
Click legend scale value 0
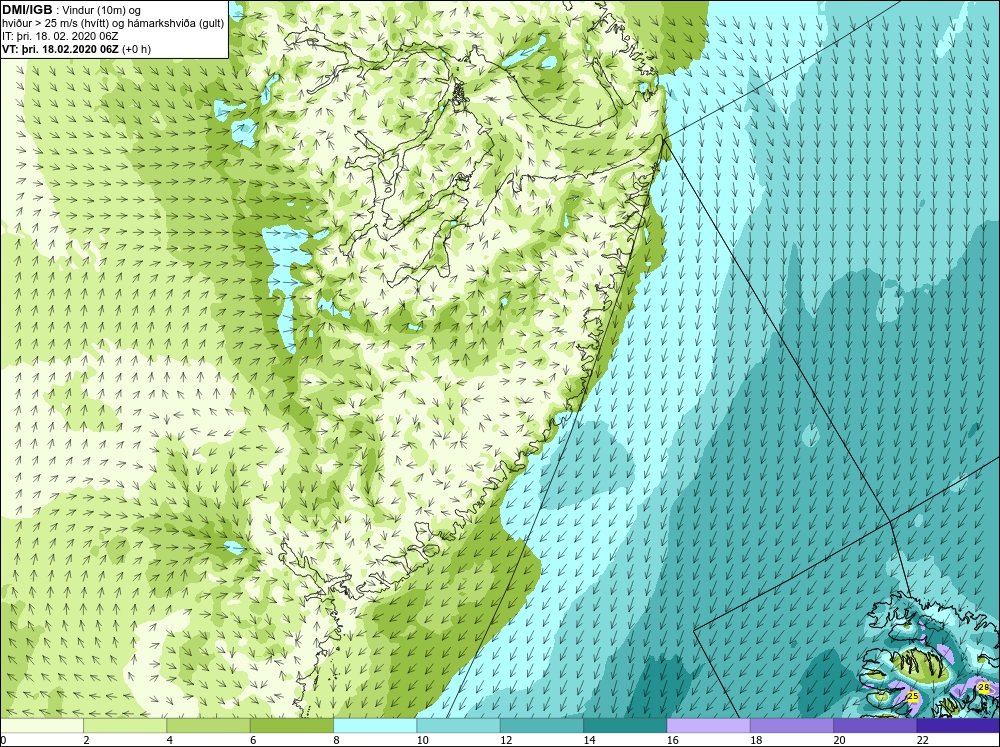click(x=3, y=740)
